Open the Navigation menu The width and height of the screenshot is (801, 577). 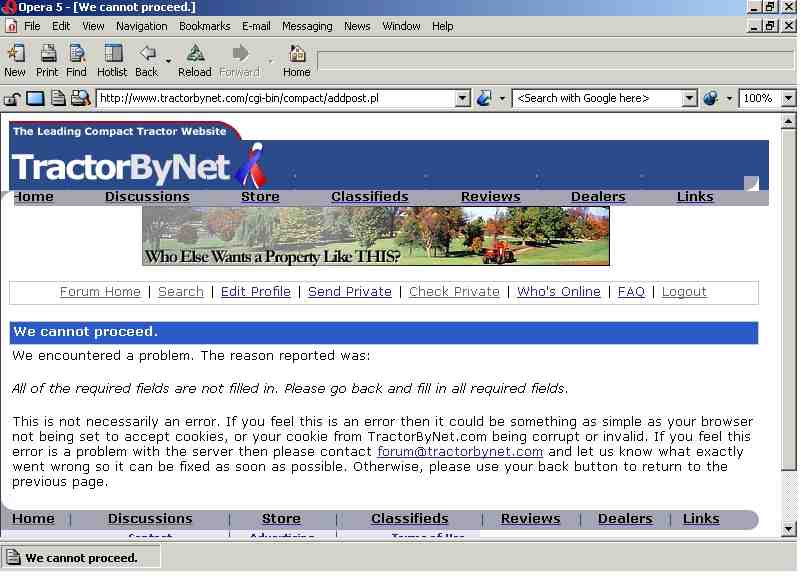click(141, 26)
